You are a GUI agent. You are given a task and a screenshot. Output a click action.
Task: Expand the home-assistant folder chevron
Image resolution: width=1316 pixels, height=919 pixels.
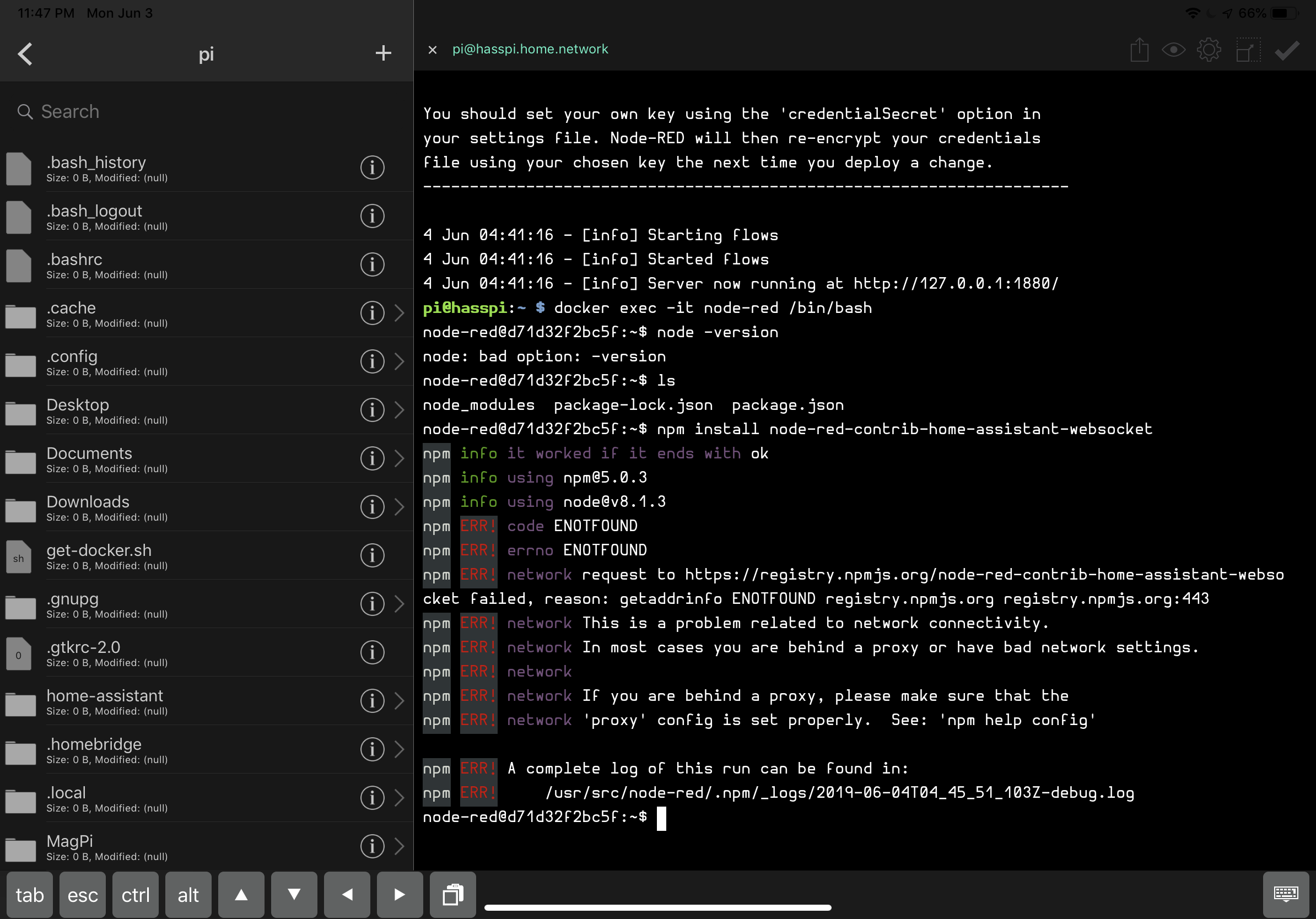click(400, 701)
